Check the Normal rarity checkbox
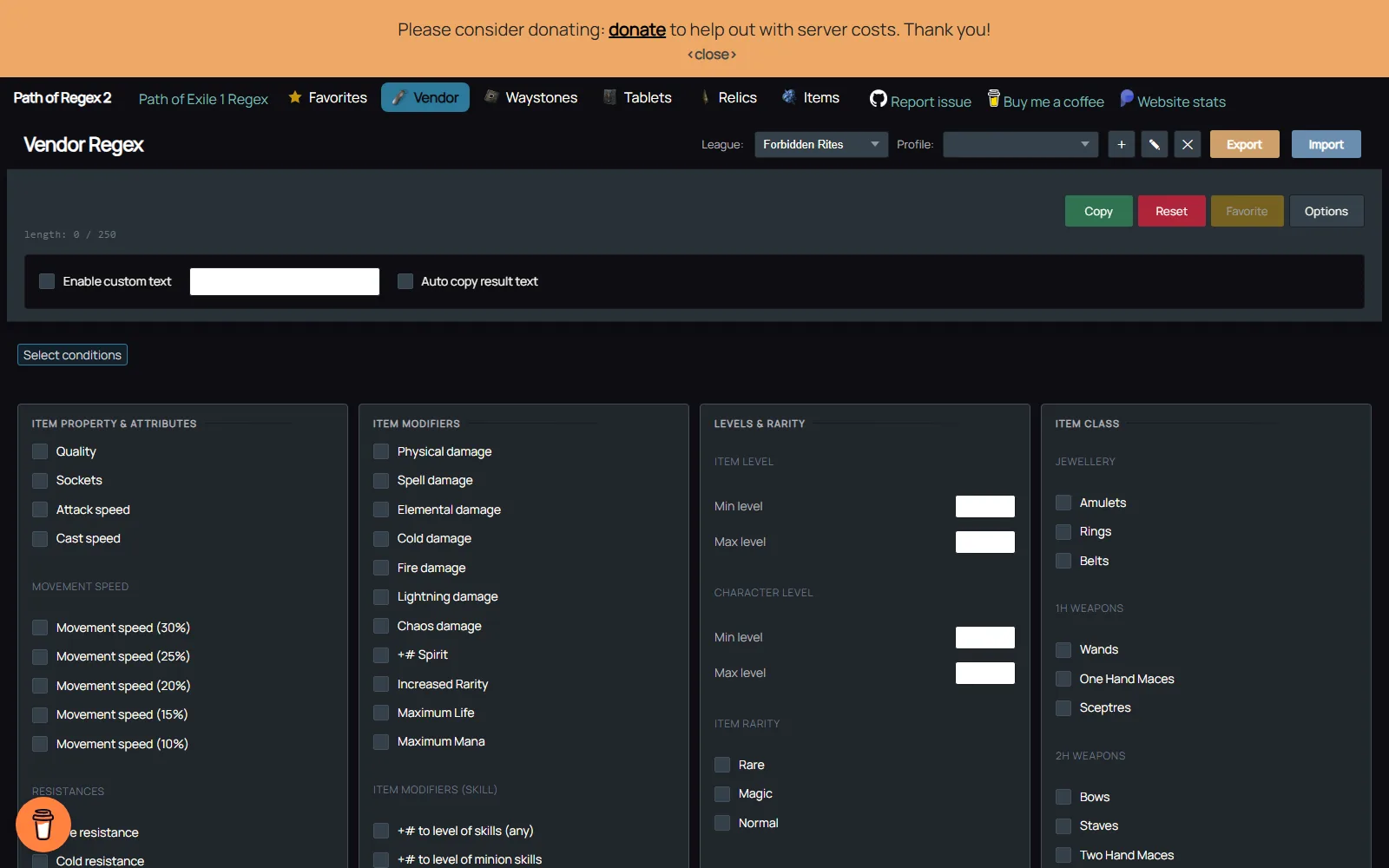This screenshot has height=868, width=1389. [722, 823]
